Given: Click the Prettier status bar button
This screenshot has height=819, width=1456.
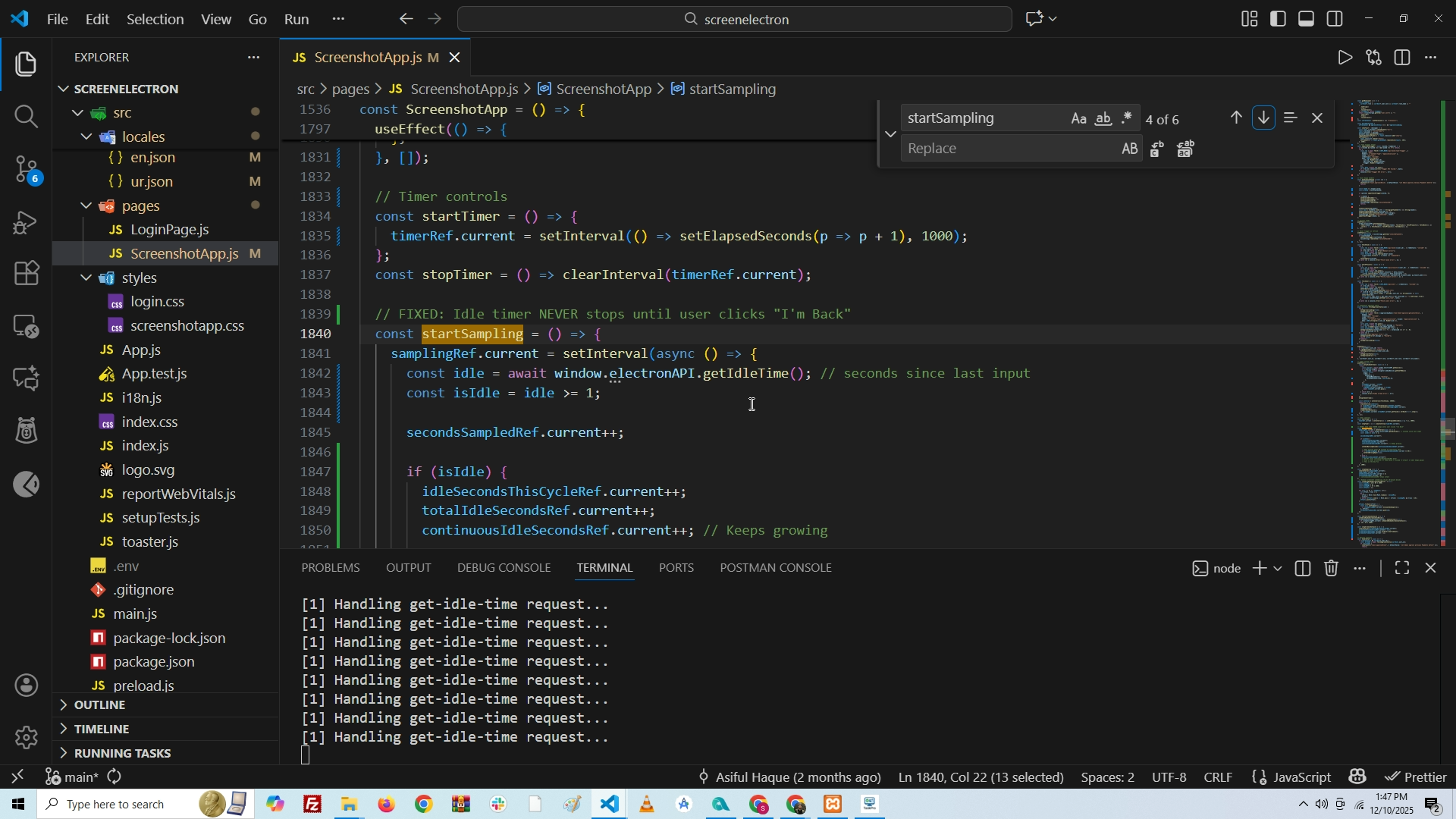Looking at the screenshot, I should [1416, 777].
